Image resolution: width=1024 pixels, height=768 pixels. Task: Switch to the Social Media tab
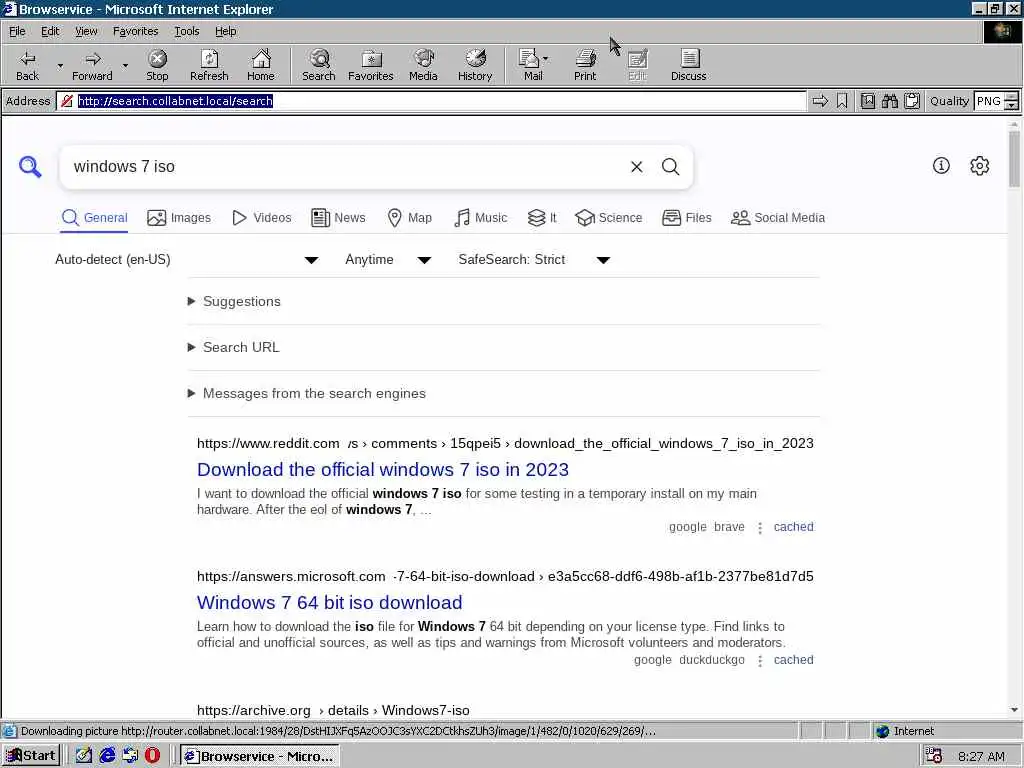tap(778, 217)
